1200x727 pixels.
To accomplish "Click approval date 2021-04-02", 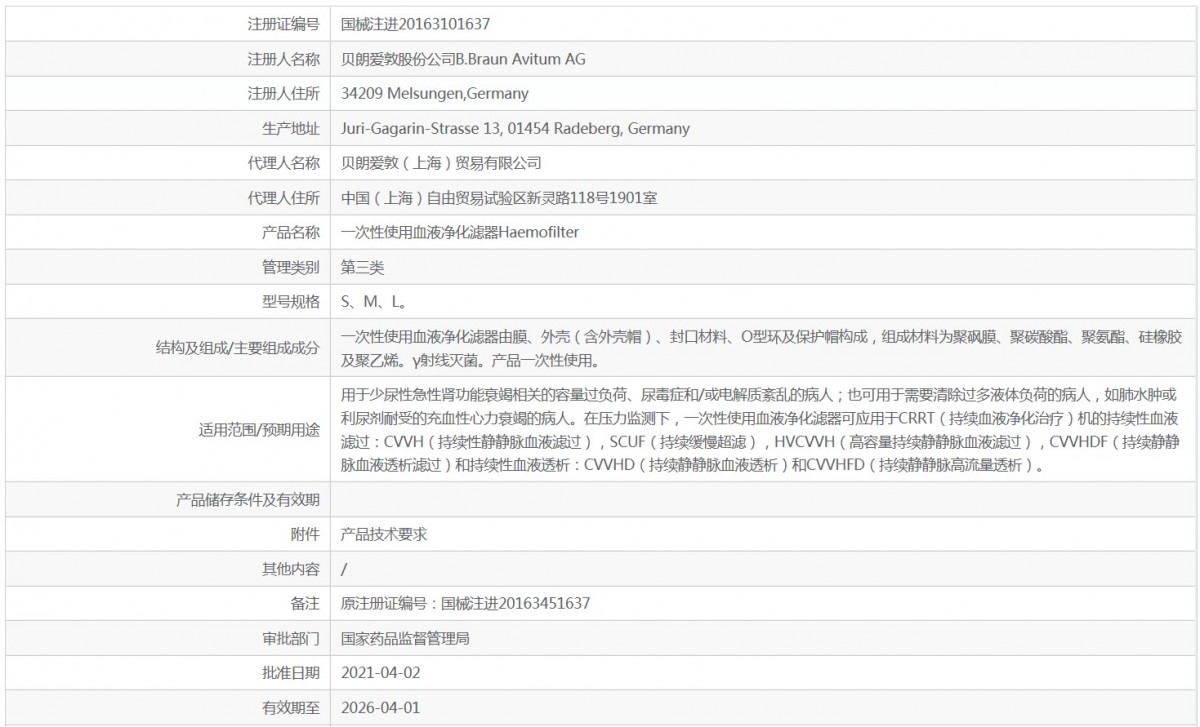I will pos(381,673).
